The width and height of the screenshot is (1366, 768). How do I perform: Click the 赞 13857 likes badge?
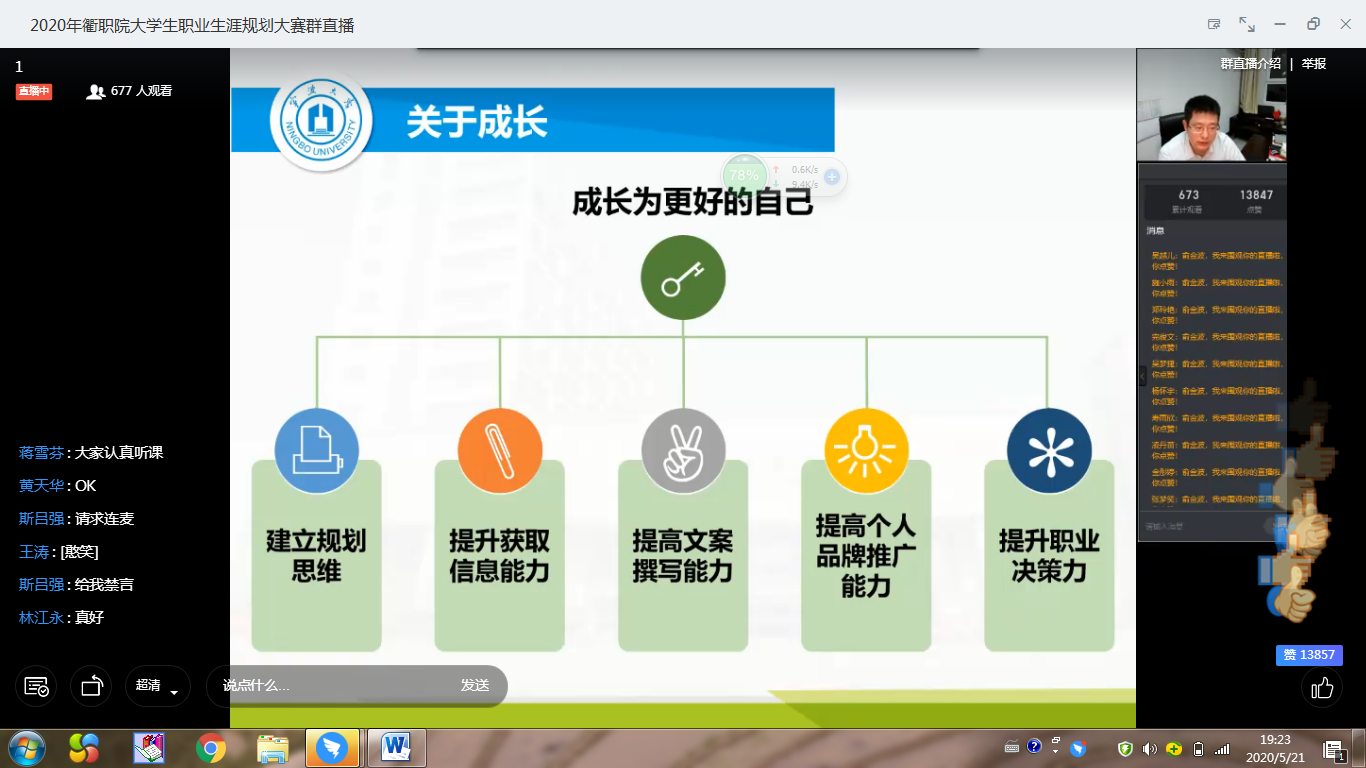pyautogui.click(x=1308, y=655)
